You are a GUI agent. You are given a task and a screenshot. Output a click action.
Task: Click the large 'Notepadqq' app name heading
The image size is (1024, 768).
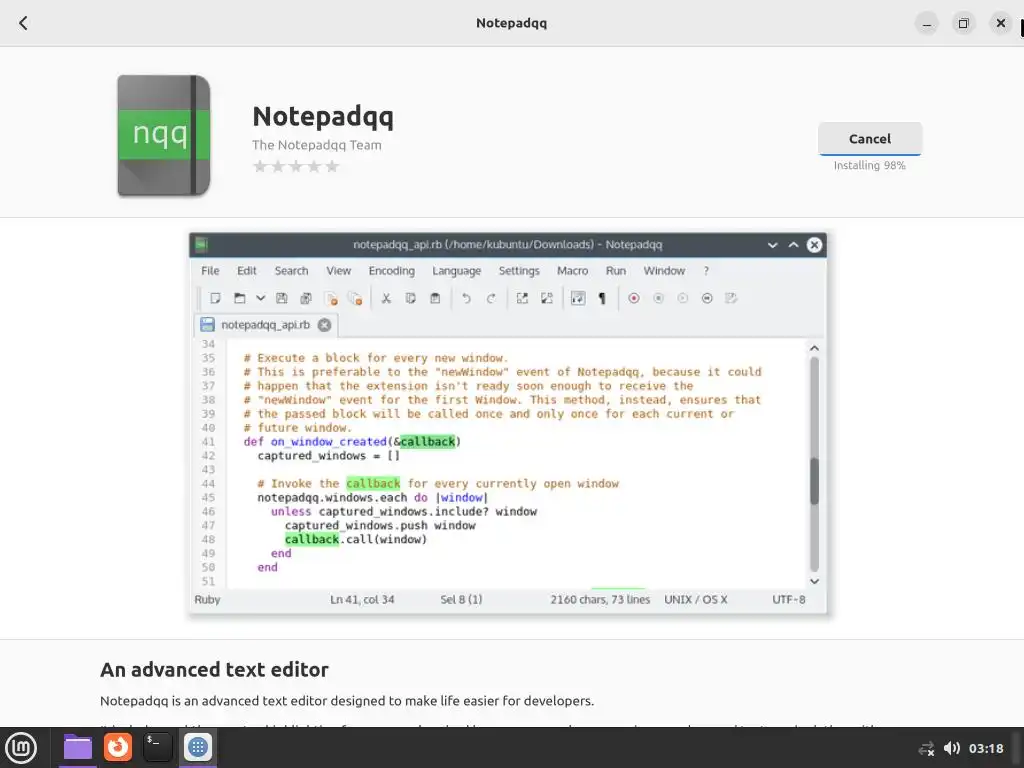[x=323, y=116]
